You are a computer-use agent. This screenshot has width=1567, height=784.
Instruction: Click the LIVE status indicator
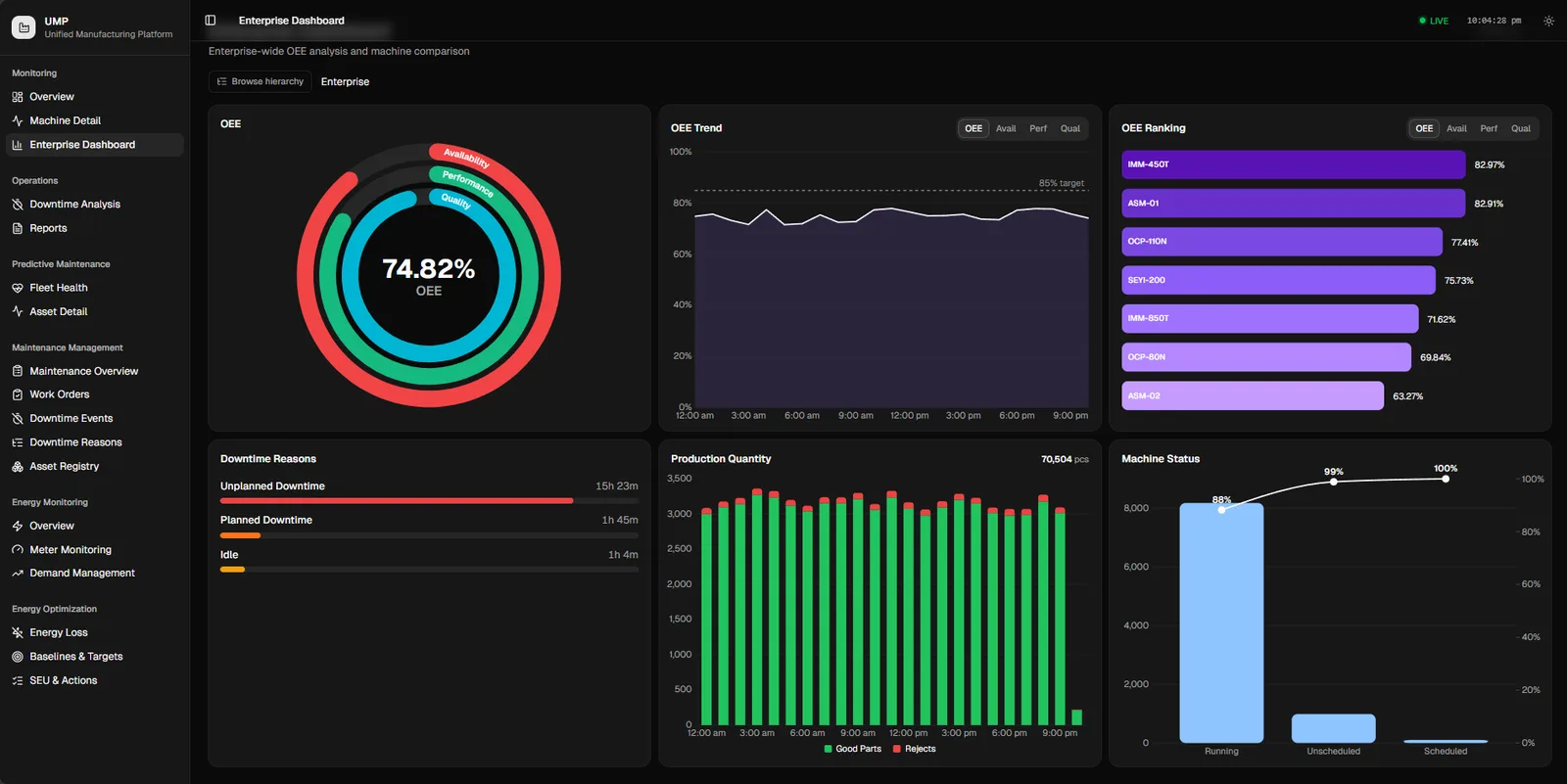[1434, 21]
